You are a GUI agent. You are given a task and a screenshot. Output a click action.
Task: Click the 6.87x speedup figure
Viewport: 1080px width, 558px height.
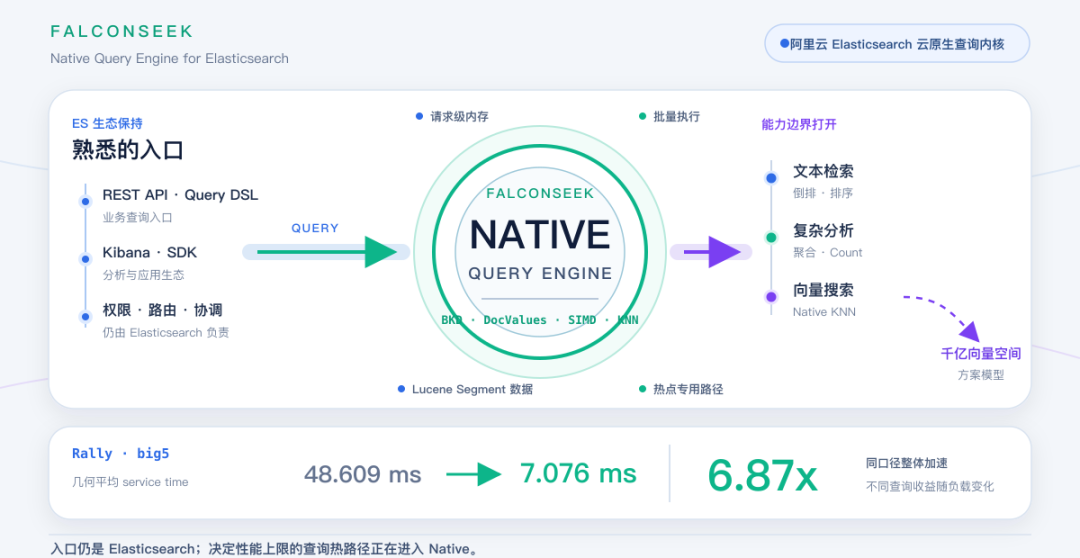[x=762, y=475]
